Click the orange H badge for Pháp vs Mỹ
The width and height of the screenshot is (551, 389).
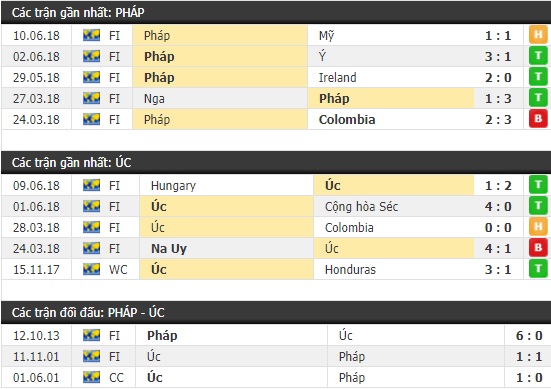click(538, 35)
